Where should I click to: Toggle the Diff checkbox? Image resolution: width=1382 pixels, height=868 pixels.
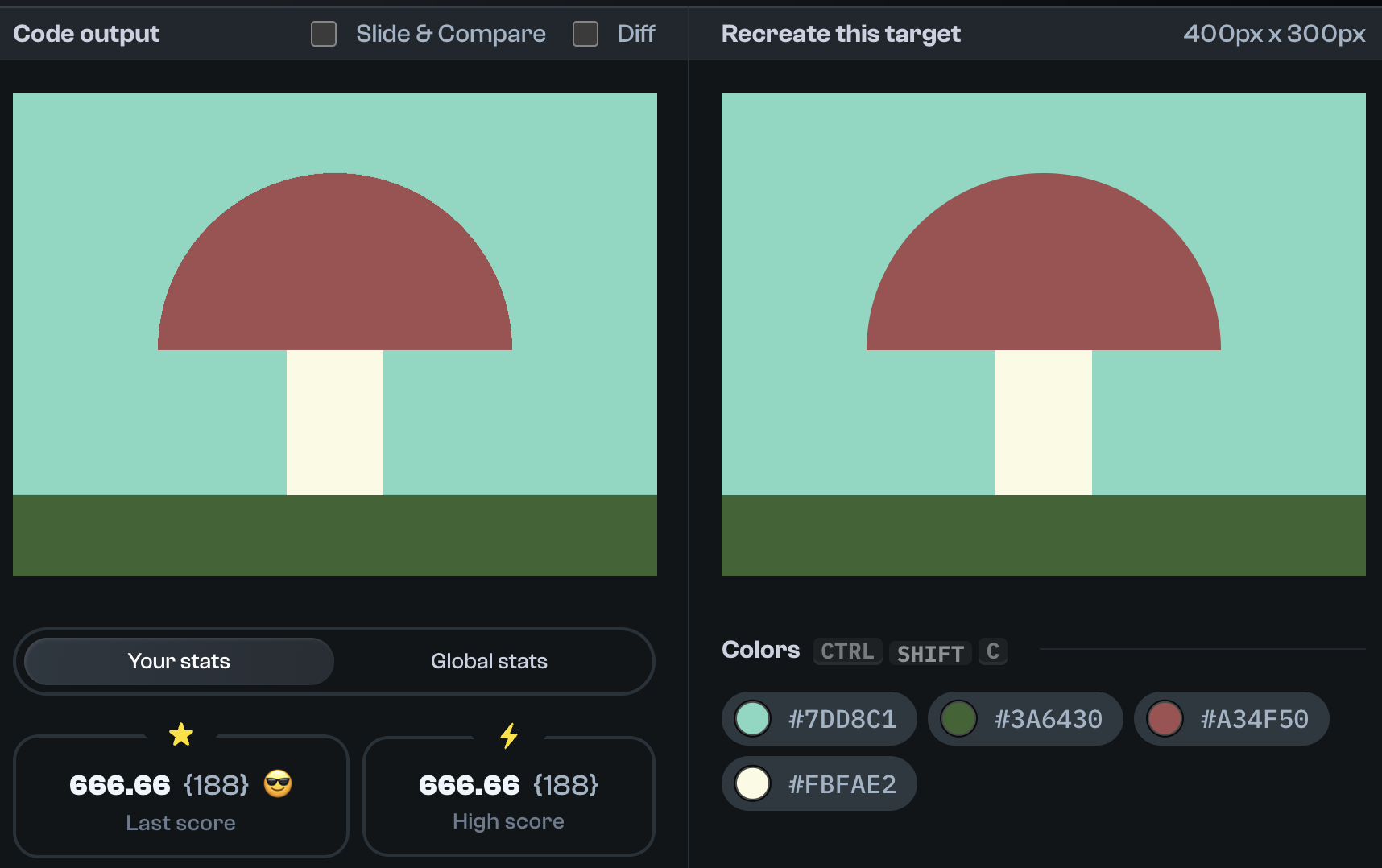pyautogui.click(x=585, y=34)
